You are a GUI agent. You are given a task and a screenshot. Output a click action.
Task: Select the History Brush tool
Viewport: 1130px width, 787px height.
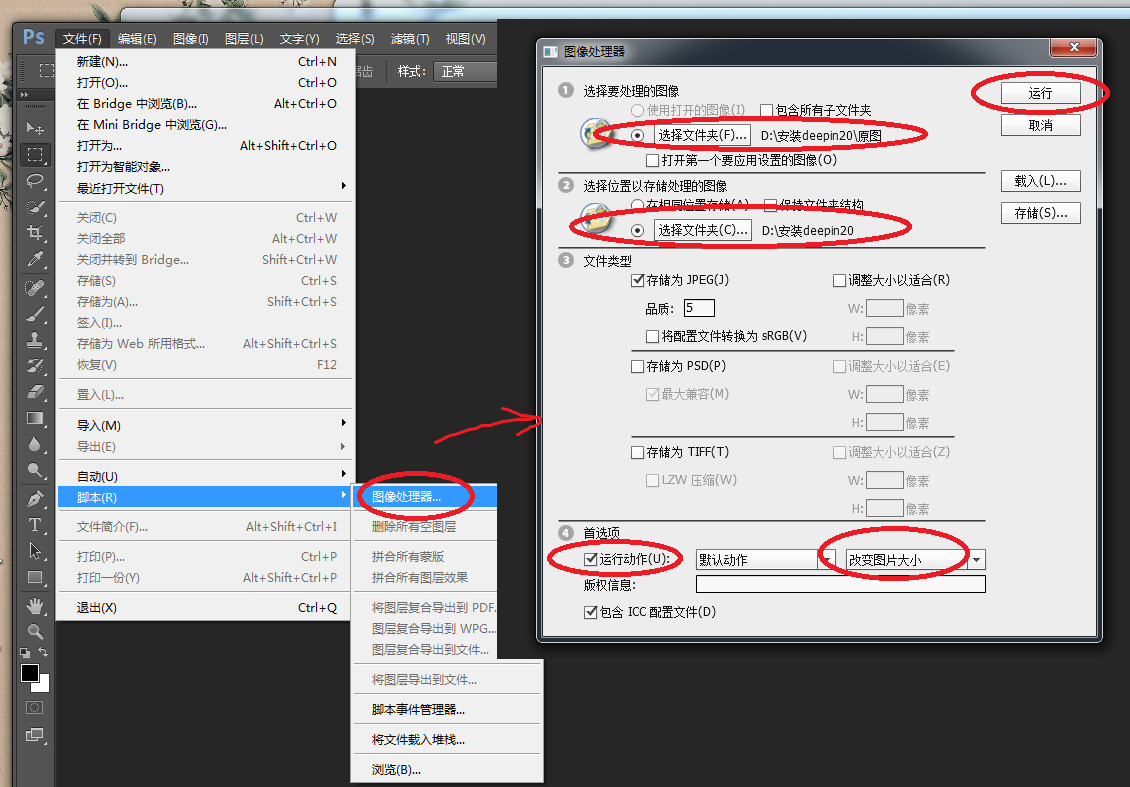[x=35, y=365]
